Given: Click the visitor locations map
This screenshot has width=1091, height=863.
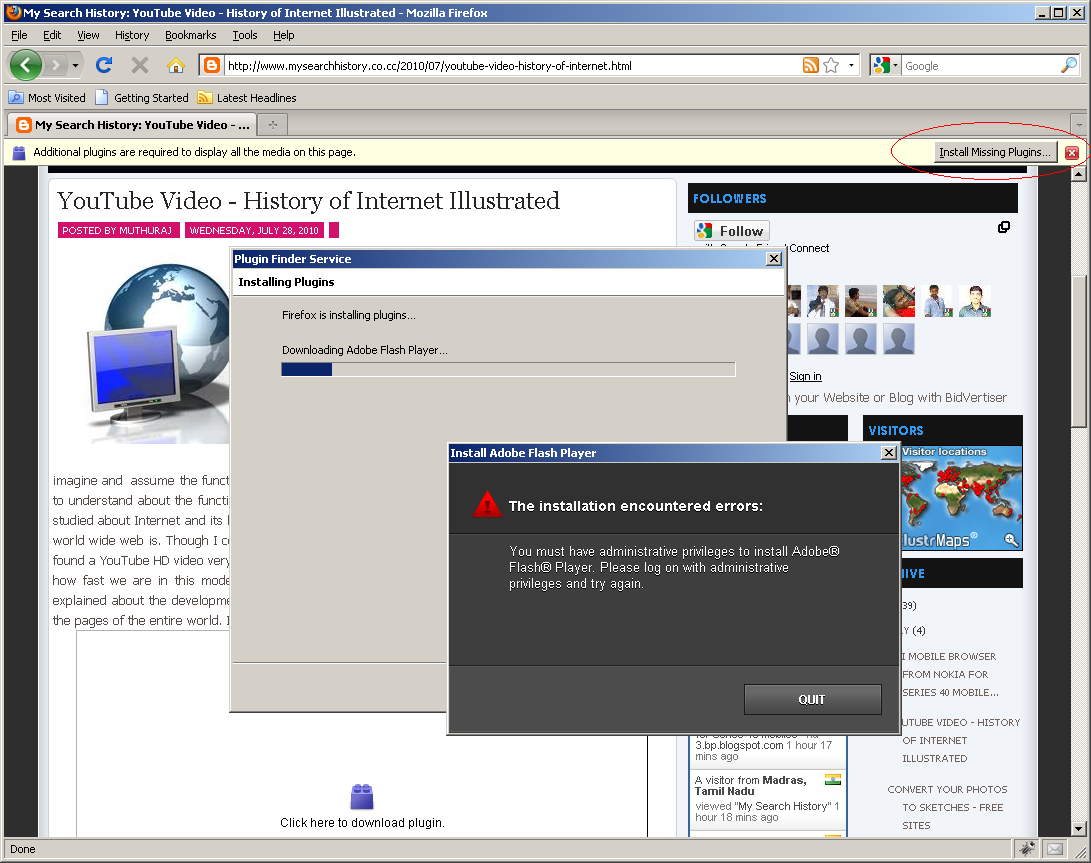Looking at the screenshot, I should click(962, 498).
